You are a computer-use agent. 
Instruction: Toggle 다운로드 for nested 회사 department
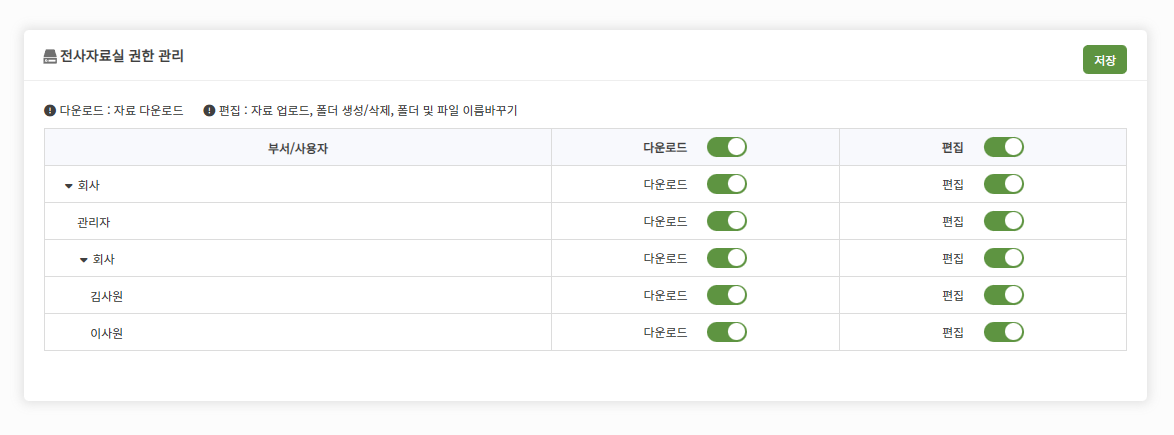coord(726,258)
